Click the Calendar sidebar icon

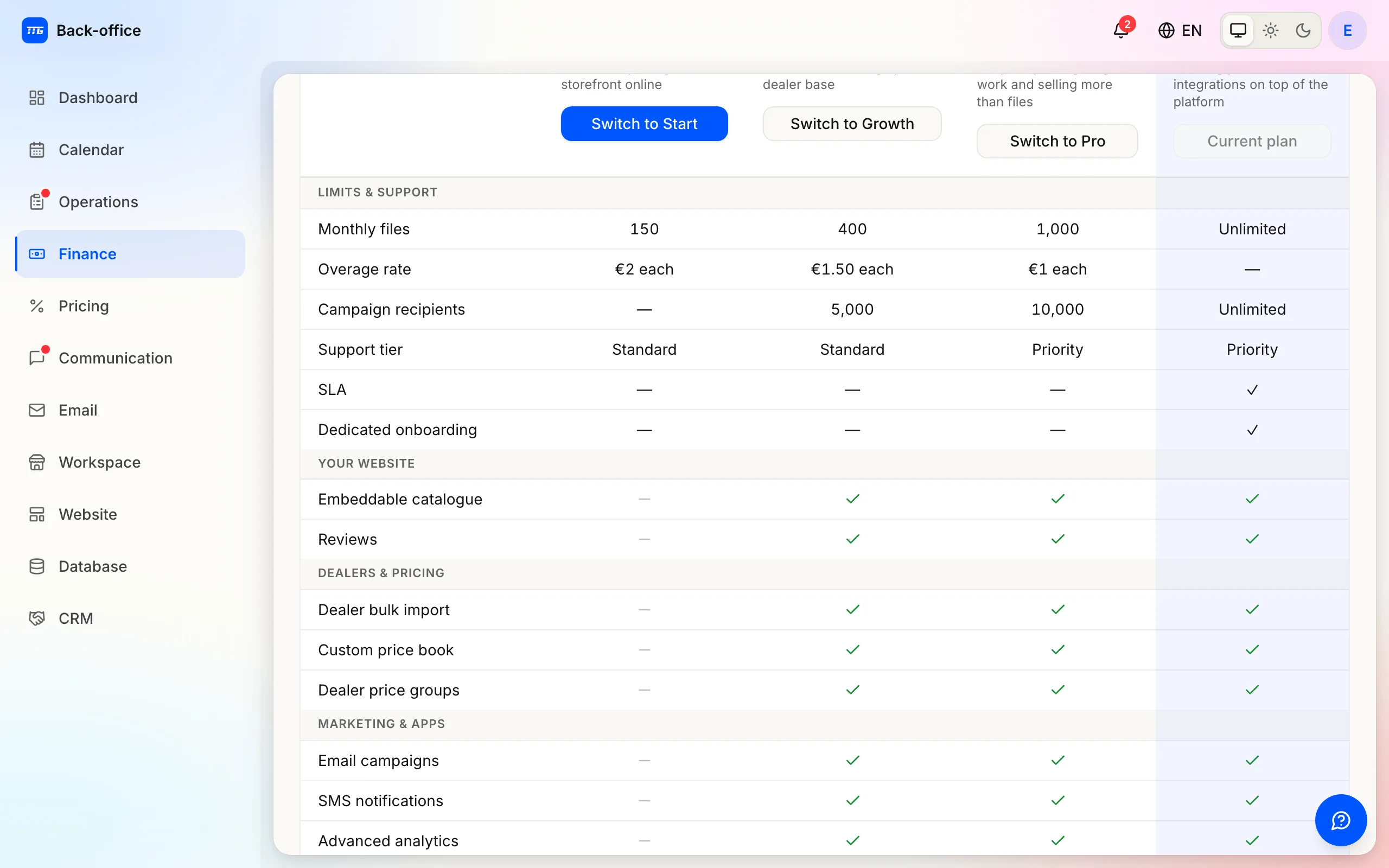tap(37, 150)
